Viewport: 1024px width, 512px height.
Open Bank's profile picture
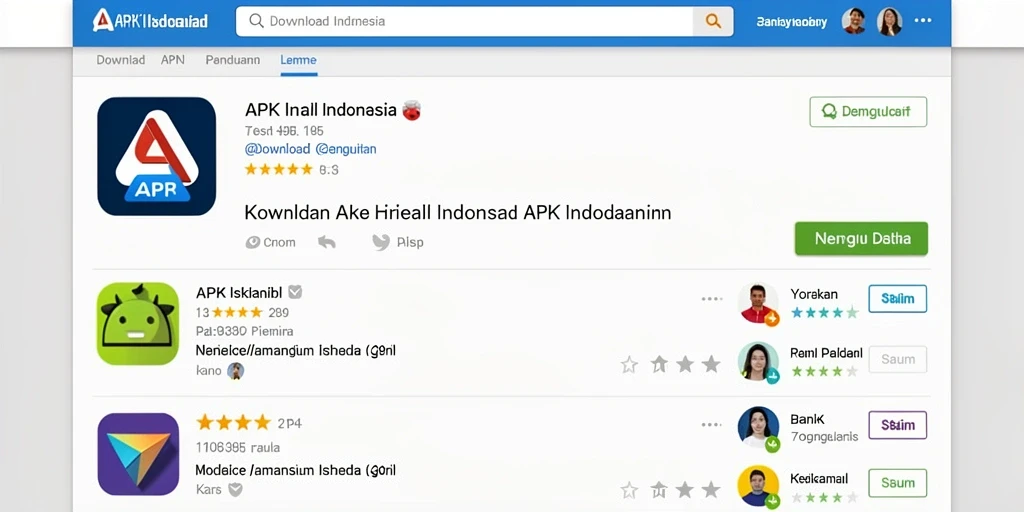pyautogui.click(x=758, y=427)
